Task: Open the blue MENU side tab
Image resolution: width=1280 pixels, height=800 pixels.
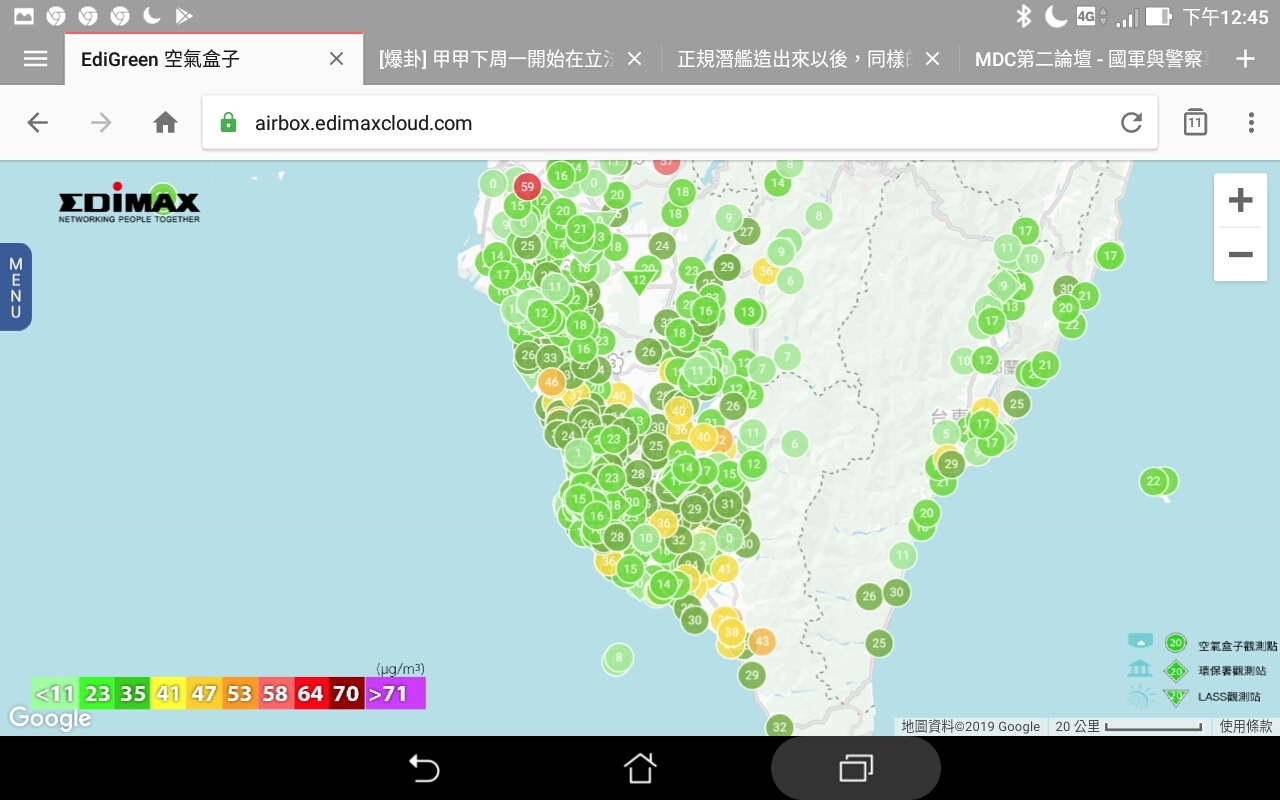Action: pos(15,287)
